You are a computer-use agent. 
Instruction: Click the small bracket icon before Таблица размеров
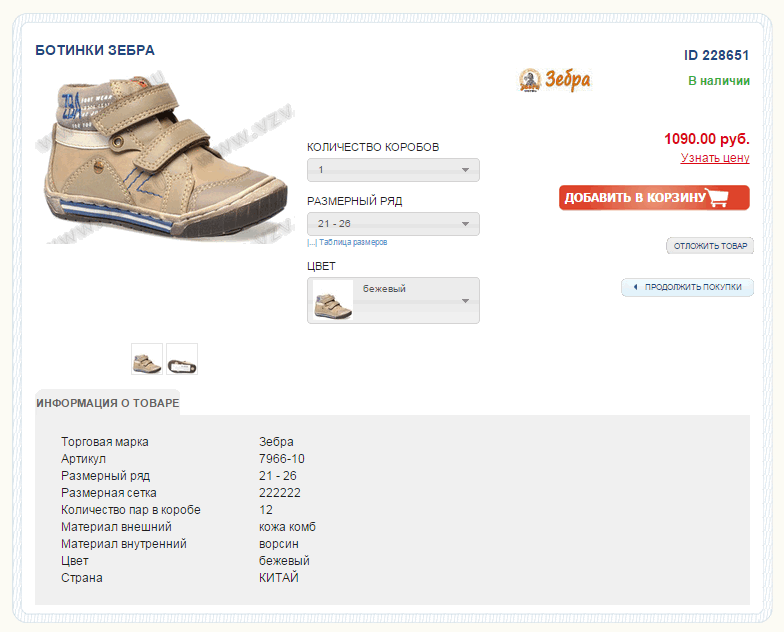(312, 243)
